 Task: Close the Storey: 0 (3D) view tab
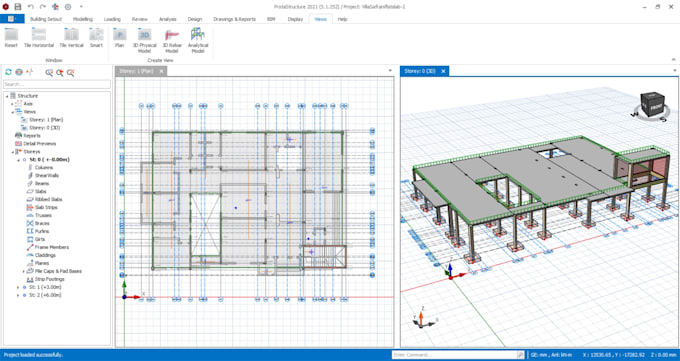443,71
